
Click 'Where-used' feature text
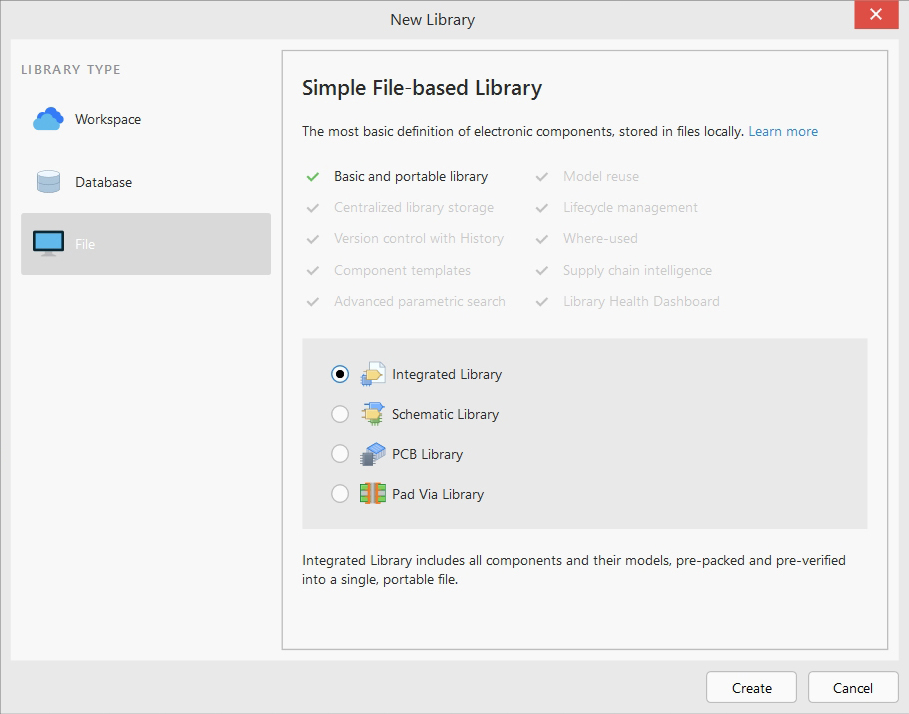point(600,239)
